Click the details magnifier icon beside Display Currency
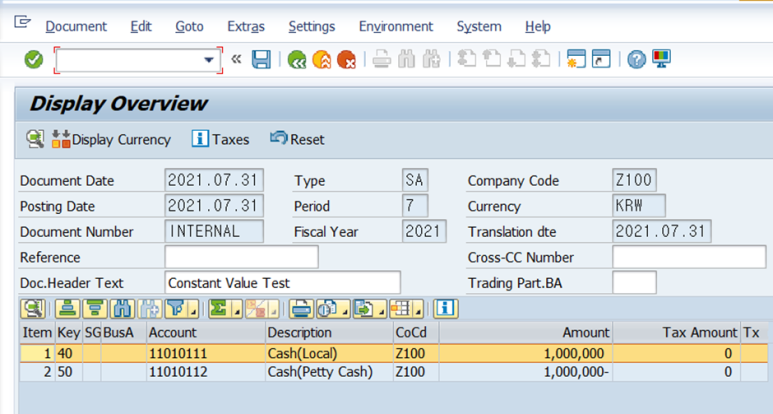773x414 pixels. (35, 139)
